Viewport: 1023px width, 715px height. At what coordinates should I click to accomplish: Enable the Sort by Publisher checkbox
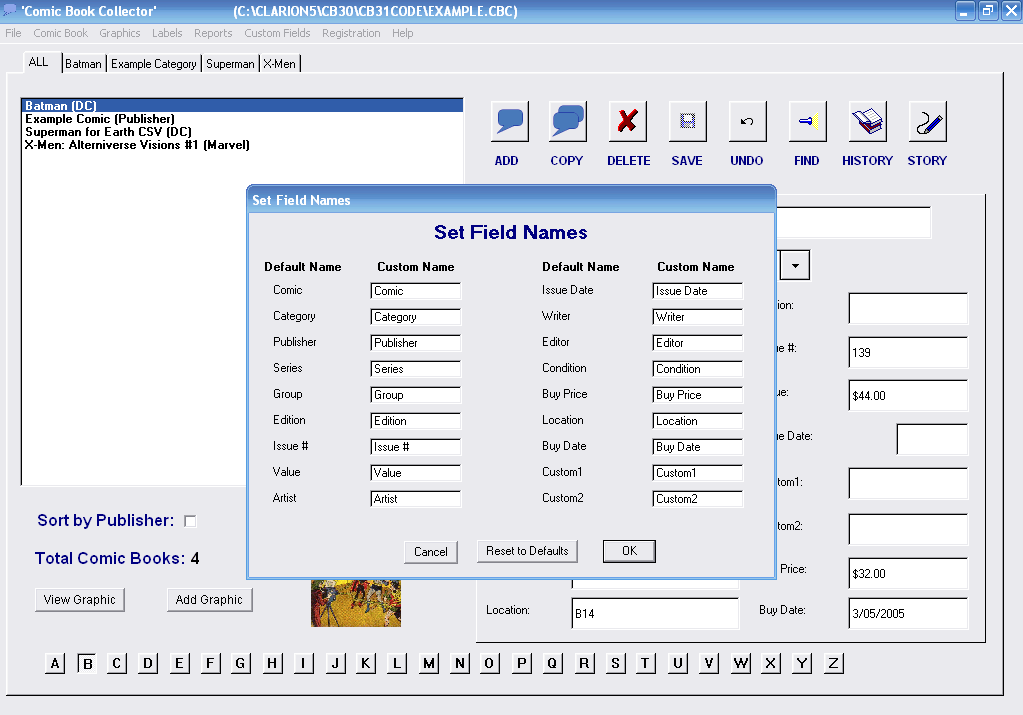click(189, 520)
